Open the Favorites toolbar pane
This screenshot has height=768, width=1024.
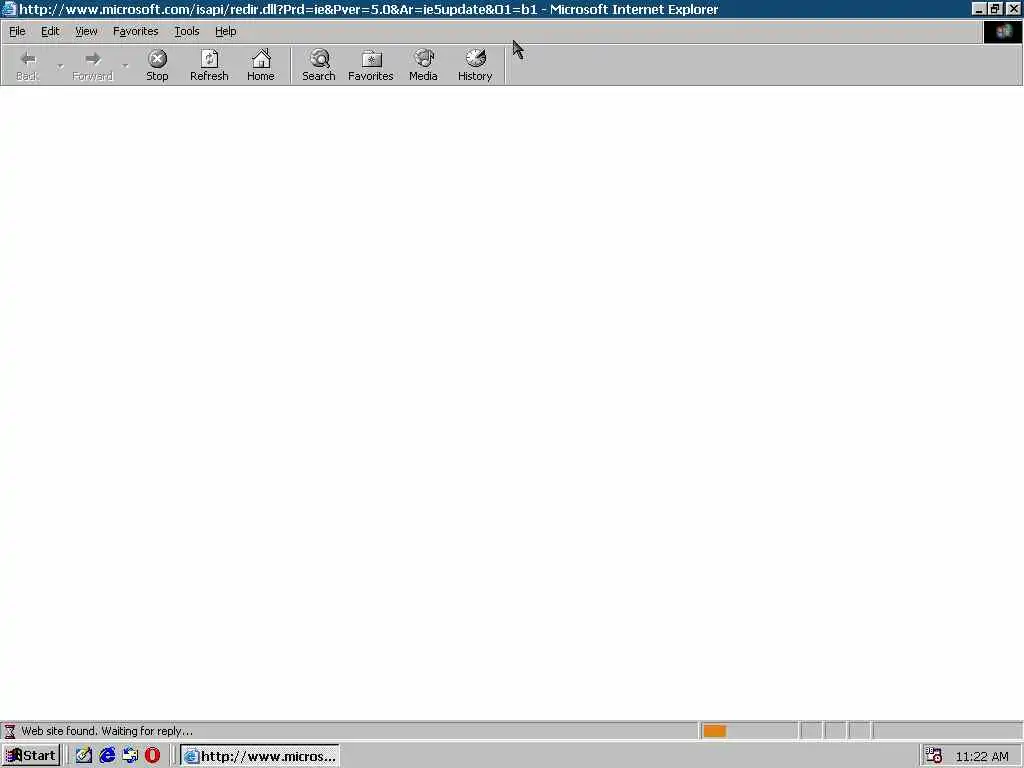click(371, 65)
